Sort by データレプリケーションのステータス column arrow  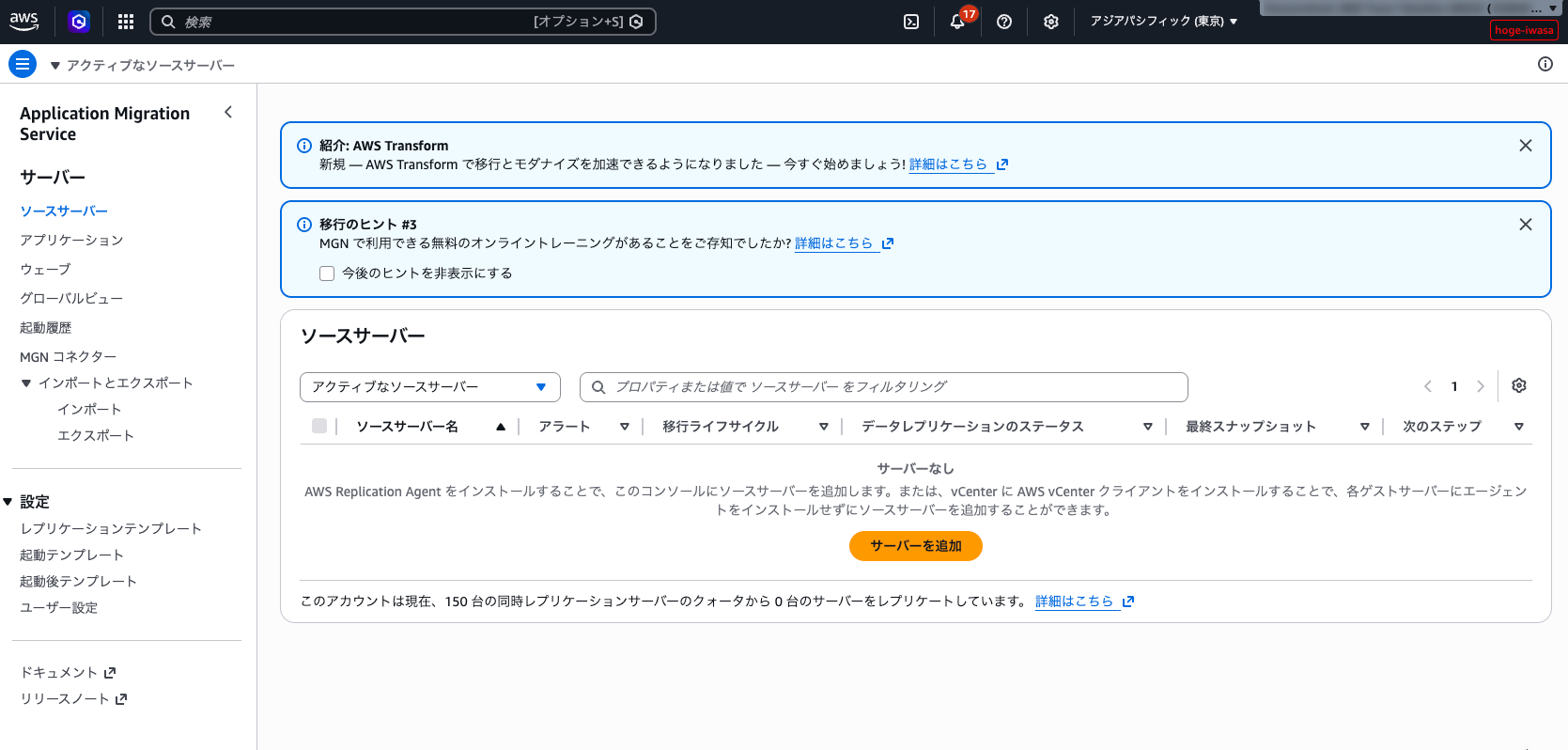point(1148,427)
